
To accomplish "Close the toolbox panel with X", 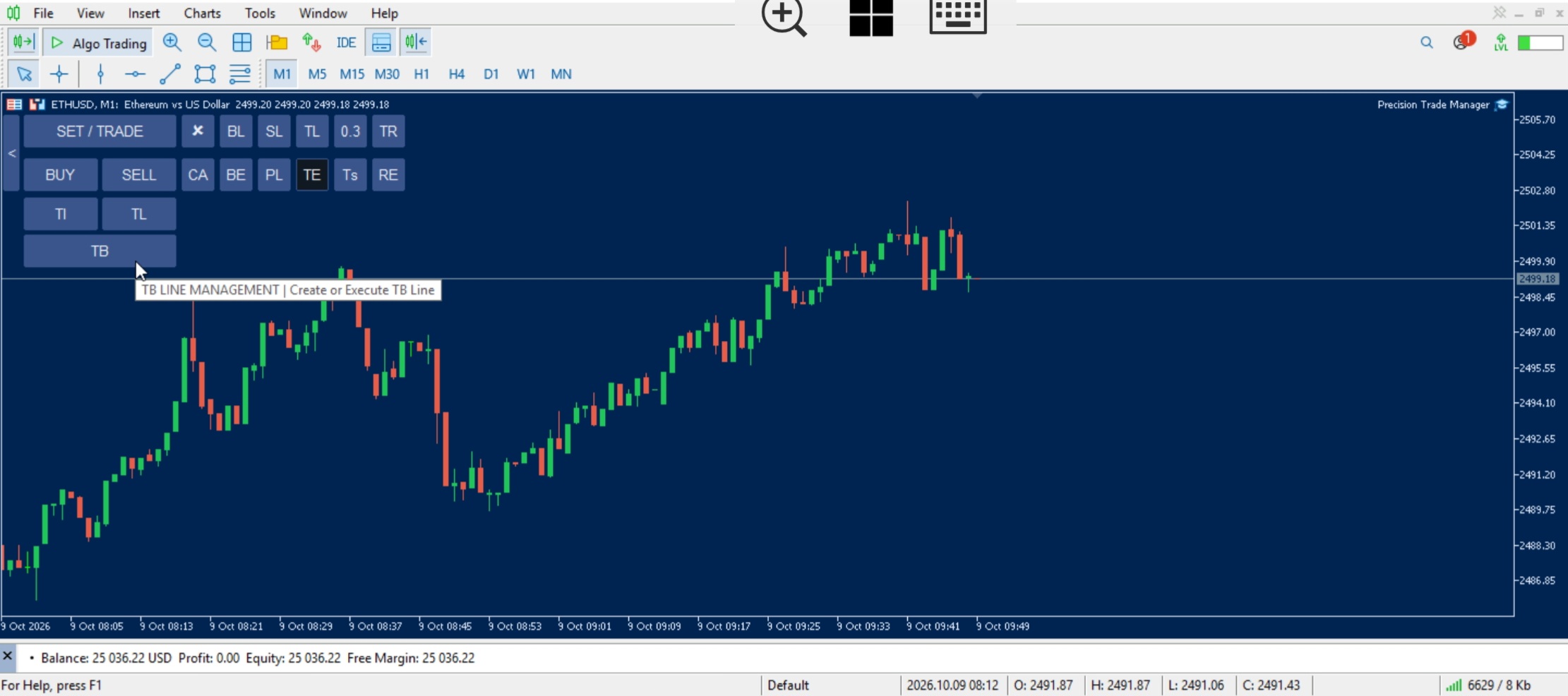I will coord(7,656).
